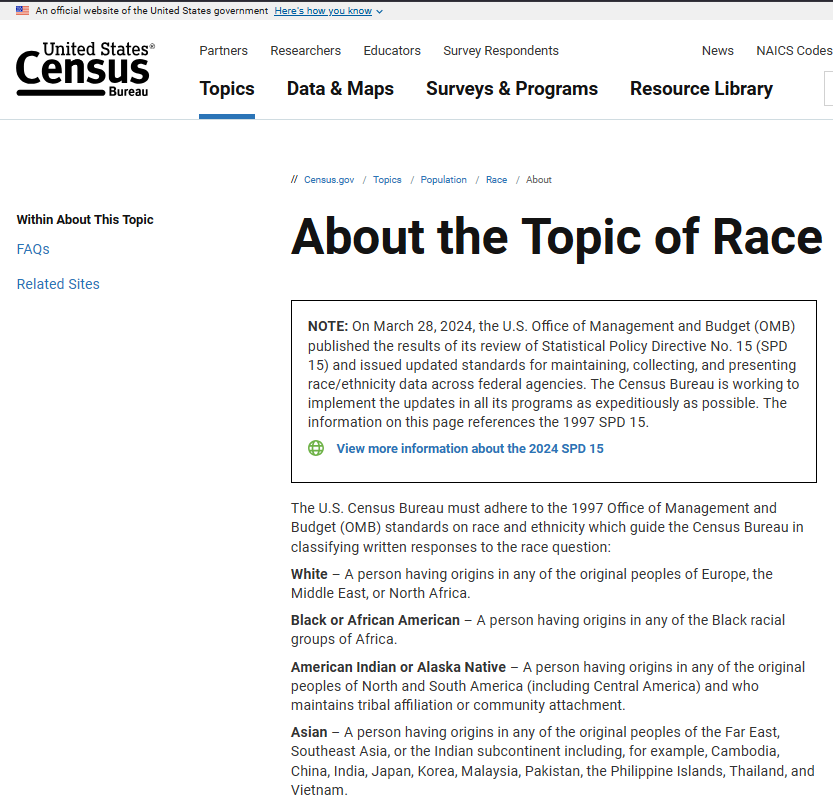Click the "American Indian or Alaska Native" term
The height and width of the screenshot is (805, 833).
(398, 667)
